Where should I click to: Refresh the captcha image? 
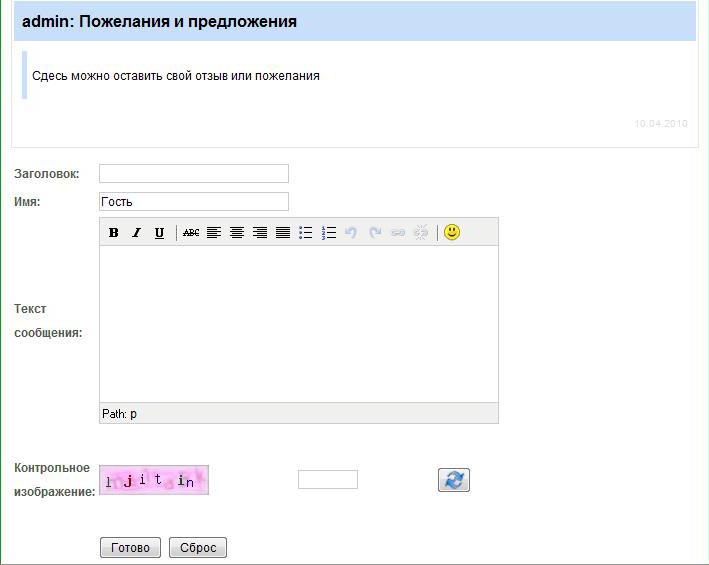tap(454, 480)
